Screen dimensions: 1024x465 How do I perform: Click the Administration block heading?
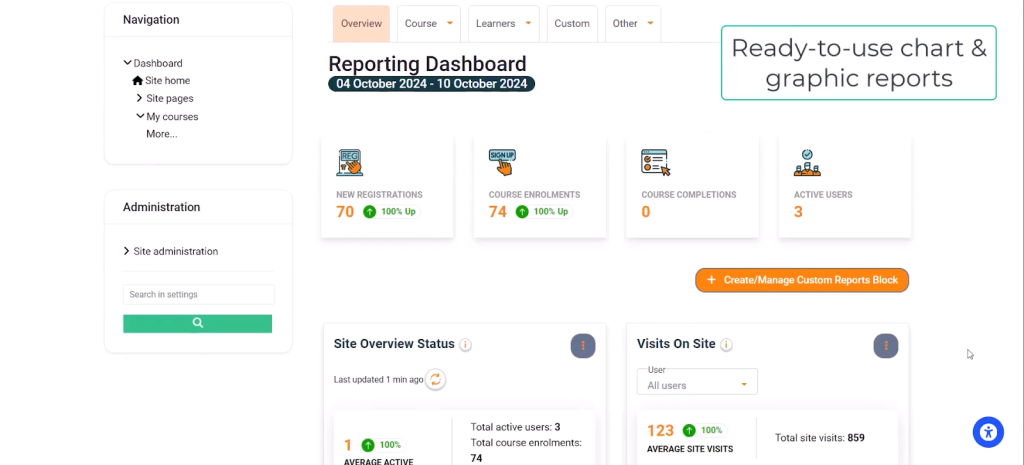pos(161,207)
